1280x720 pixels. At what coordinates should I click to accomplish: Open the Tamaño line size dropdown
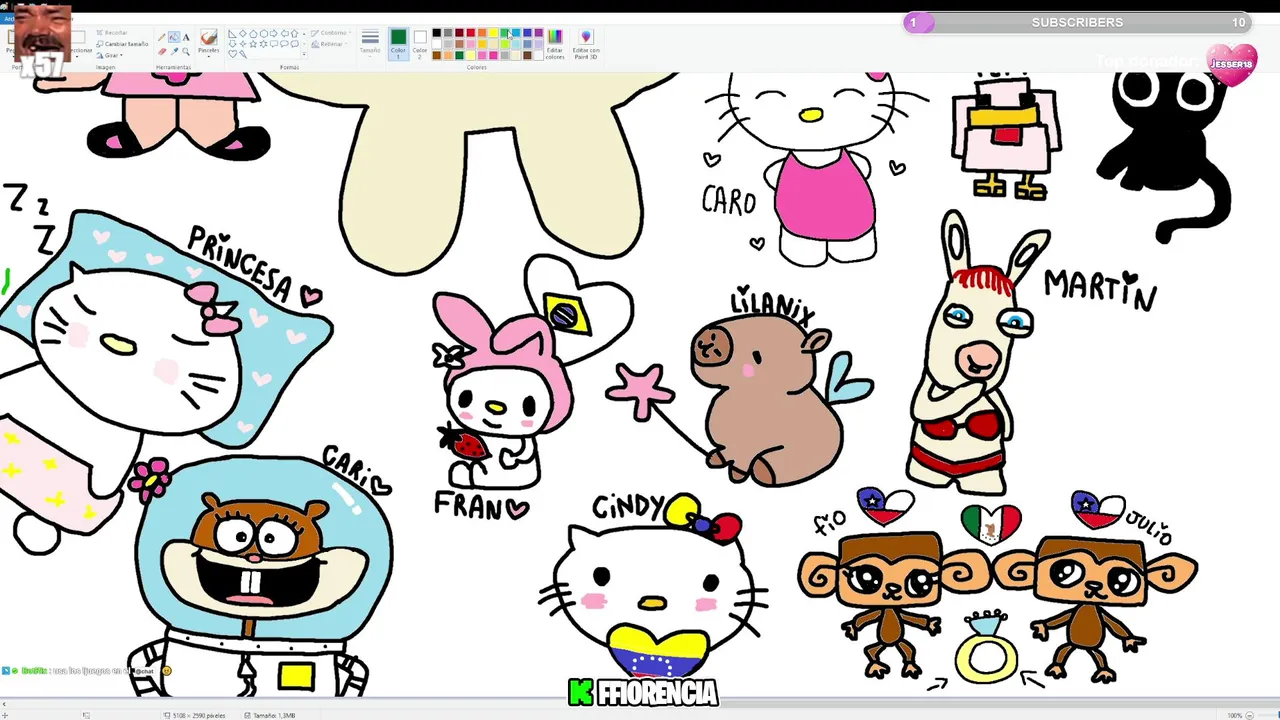click(370, 43)
